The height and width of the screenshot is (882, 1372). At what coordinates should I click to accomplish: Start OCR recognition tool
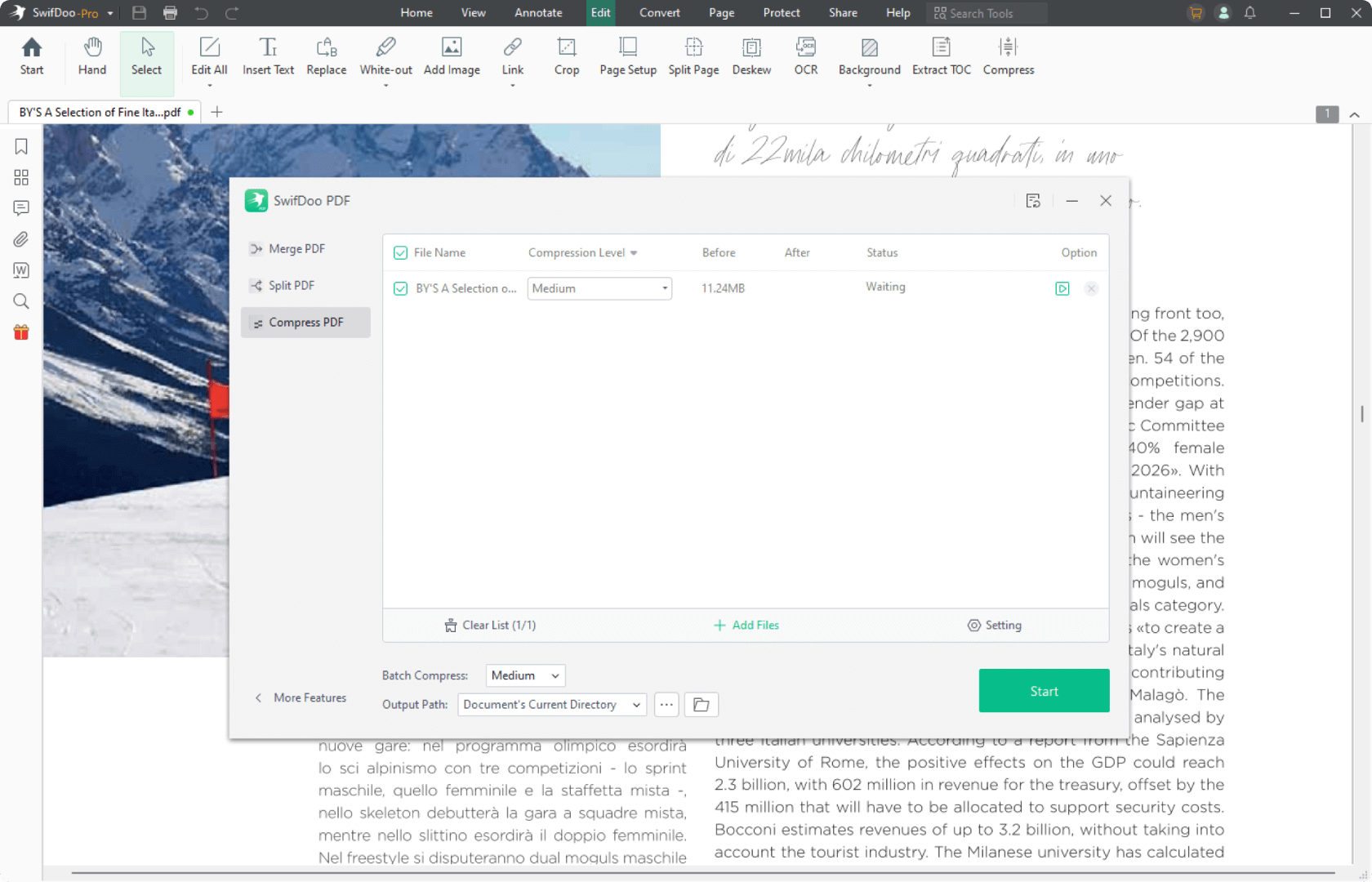coord(806,57)
